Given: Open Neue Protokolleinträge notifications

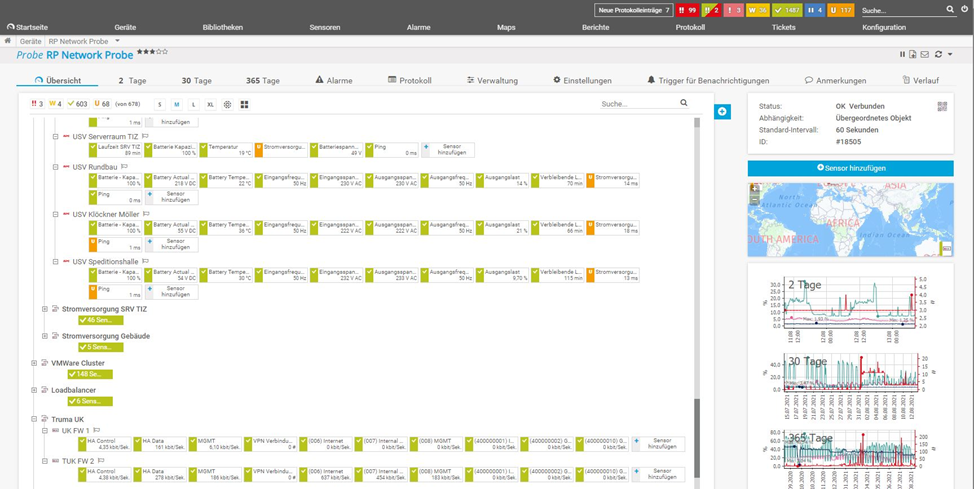Looking at the screenshot, I should 634,10.
